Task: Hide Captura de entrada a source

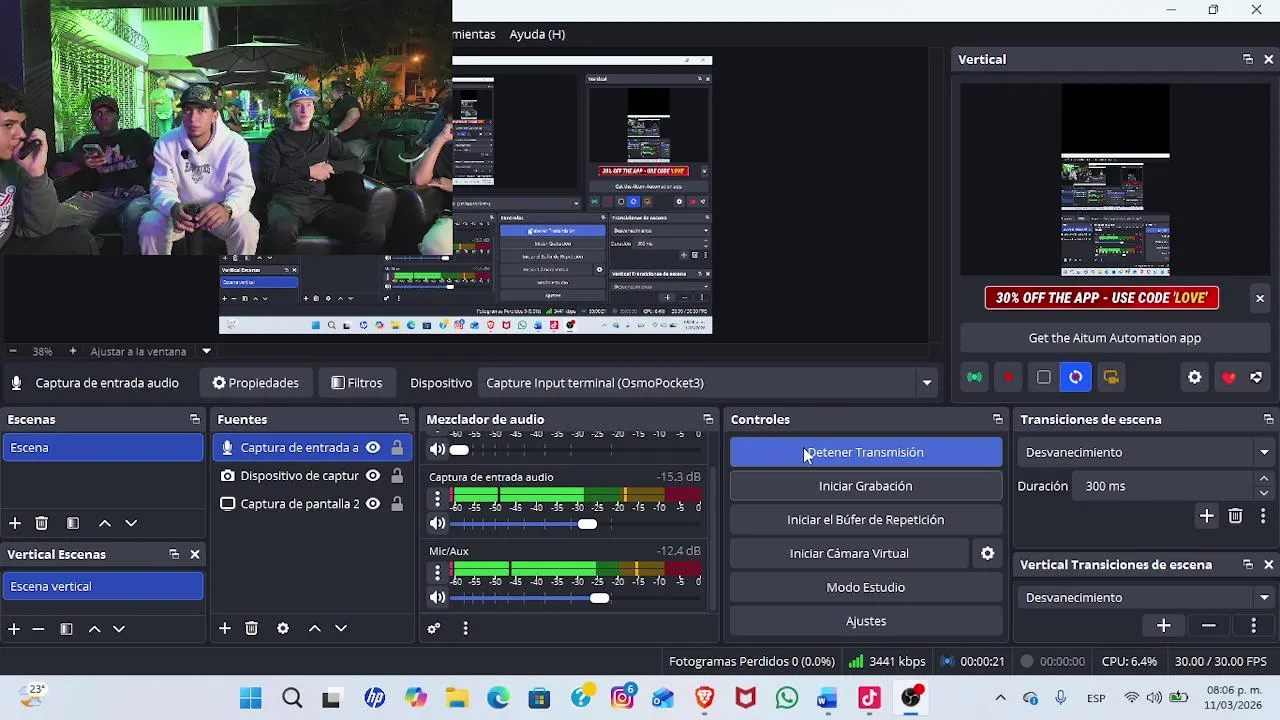Action: (x=373, y=448)
